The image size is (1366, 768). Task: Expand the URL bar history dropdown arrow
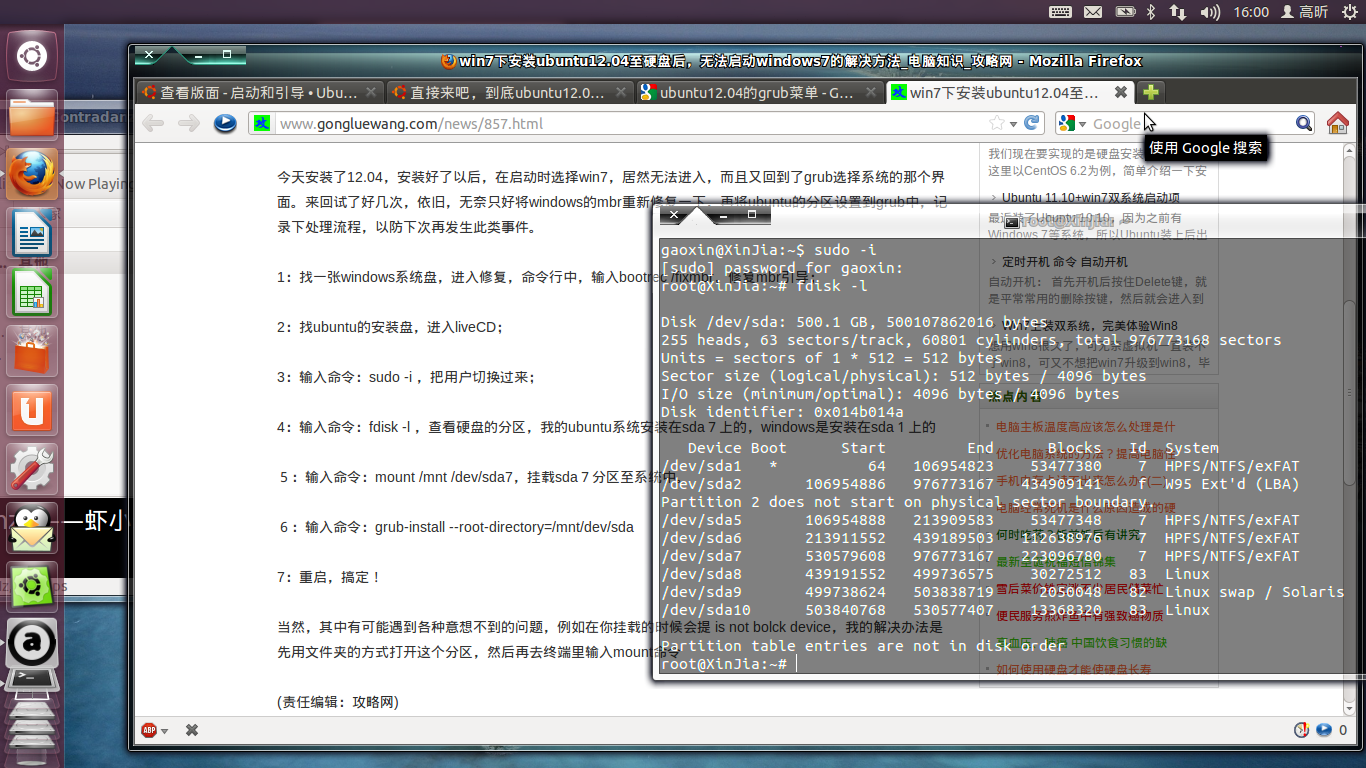pos(1013,124)
